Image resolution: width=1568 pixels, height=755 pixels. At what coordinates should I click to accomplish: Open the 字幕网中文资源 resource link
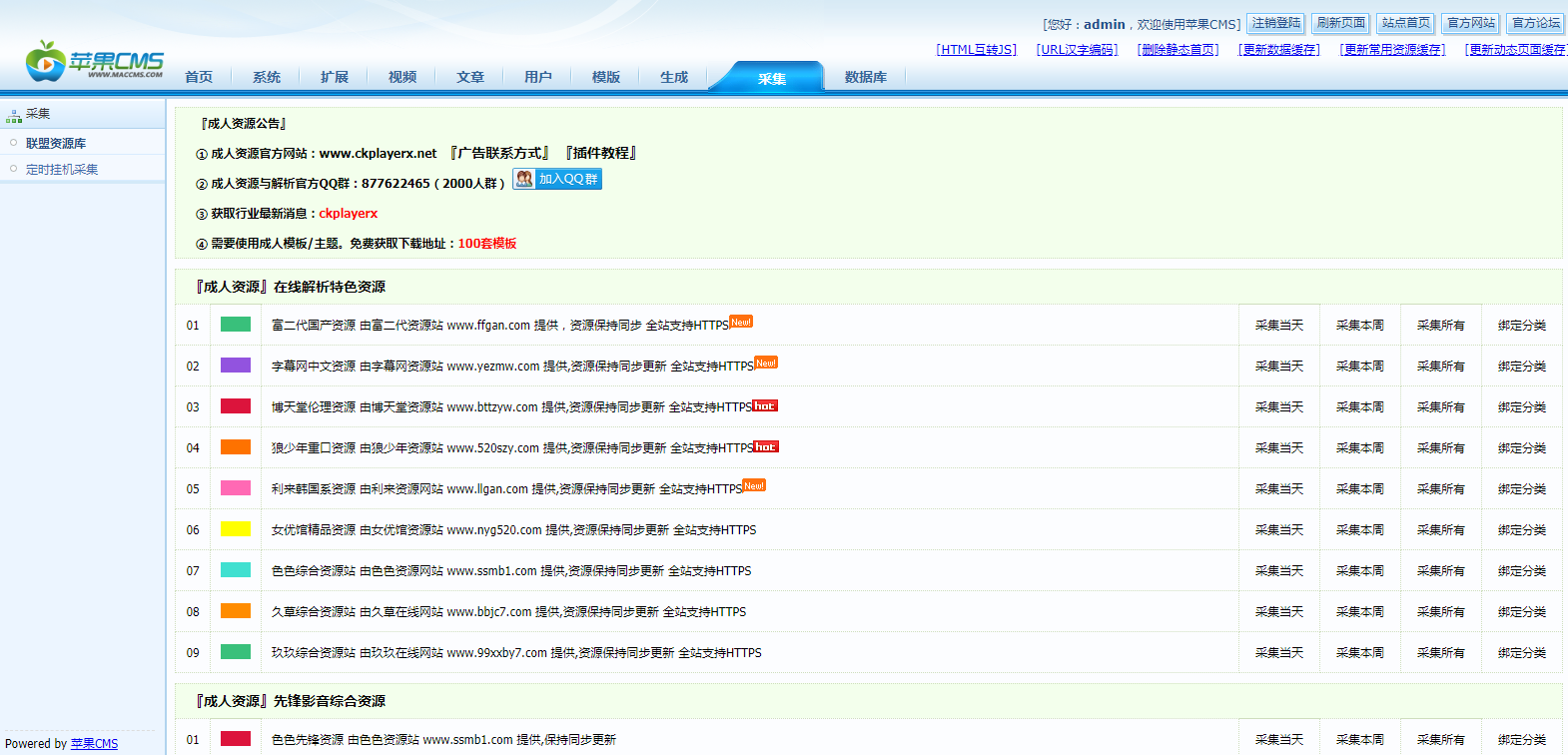[512, 366]
